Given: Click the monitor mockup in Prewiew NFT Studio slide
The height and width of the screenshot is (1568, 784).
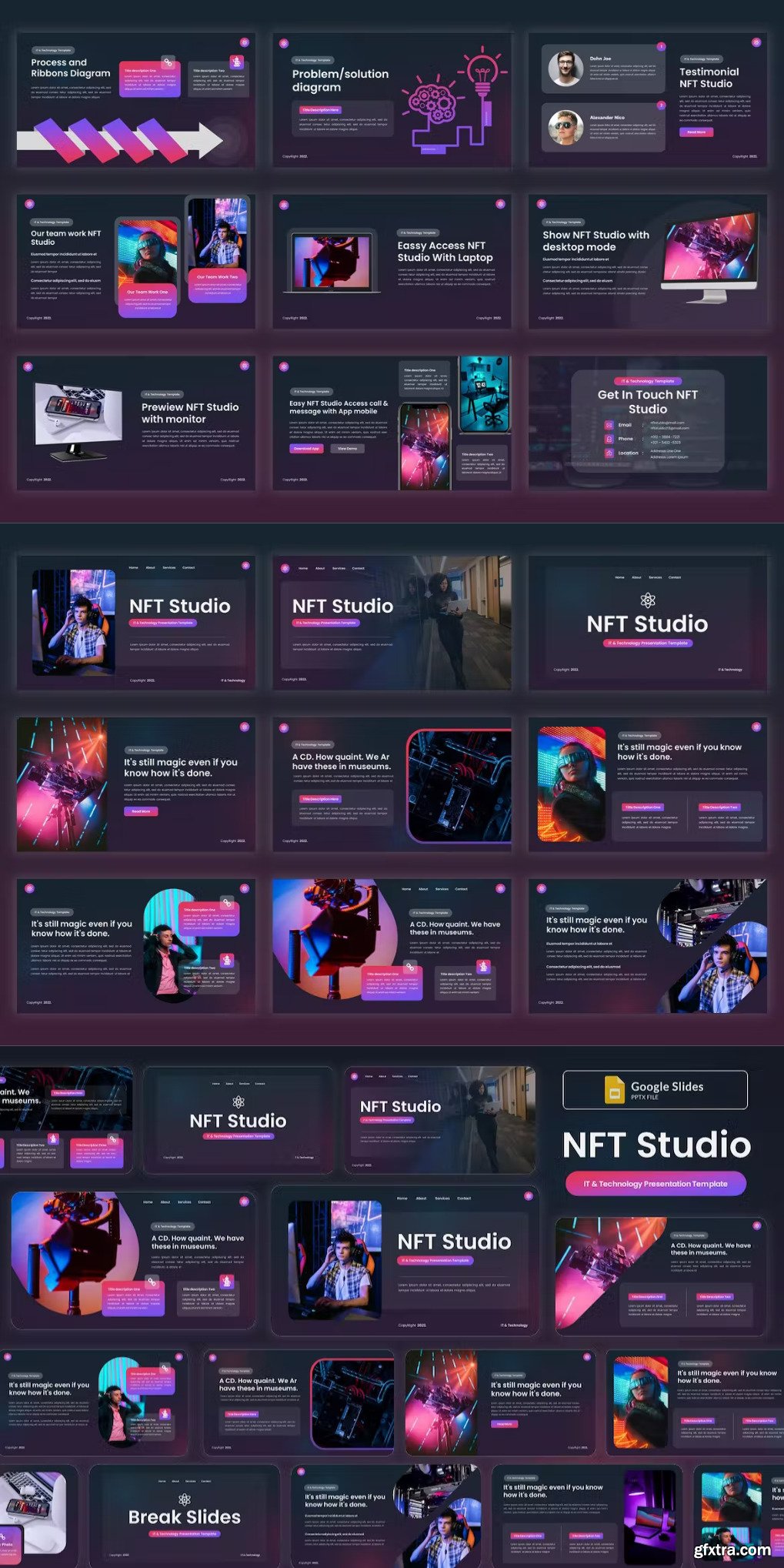Looking at the screenshot, I should point(78,421).
